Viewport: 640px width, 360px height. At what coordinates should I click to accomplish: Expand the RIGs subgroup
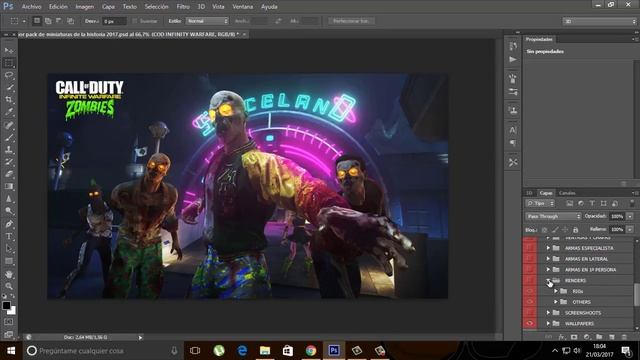556,291
